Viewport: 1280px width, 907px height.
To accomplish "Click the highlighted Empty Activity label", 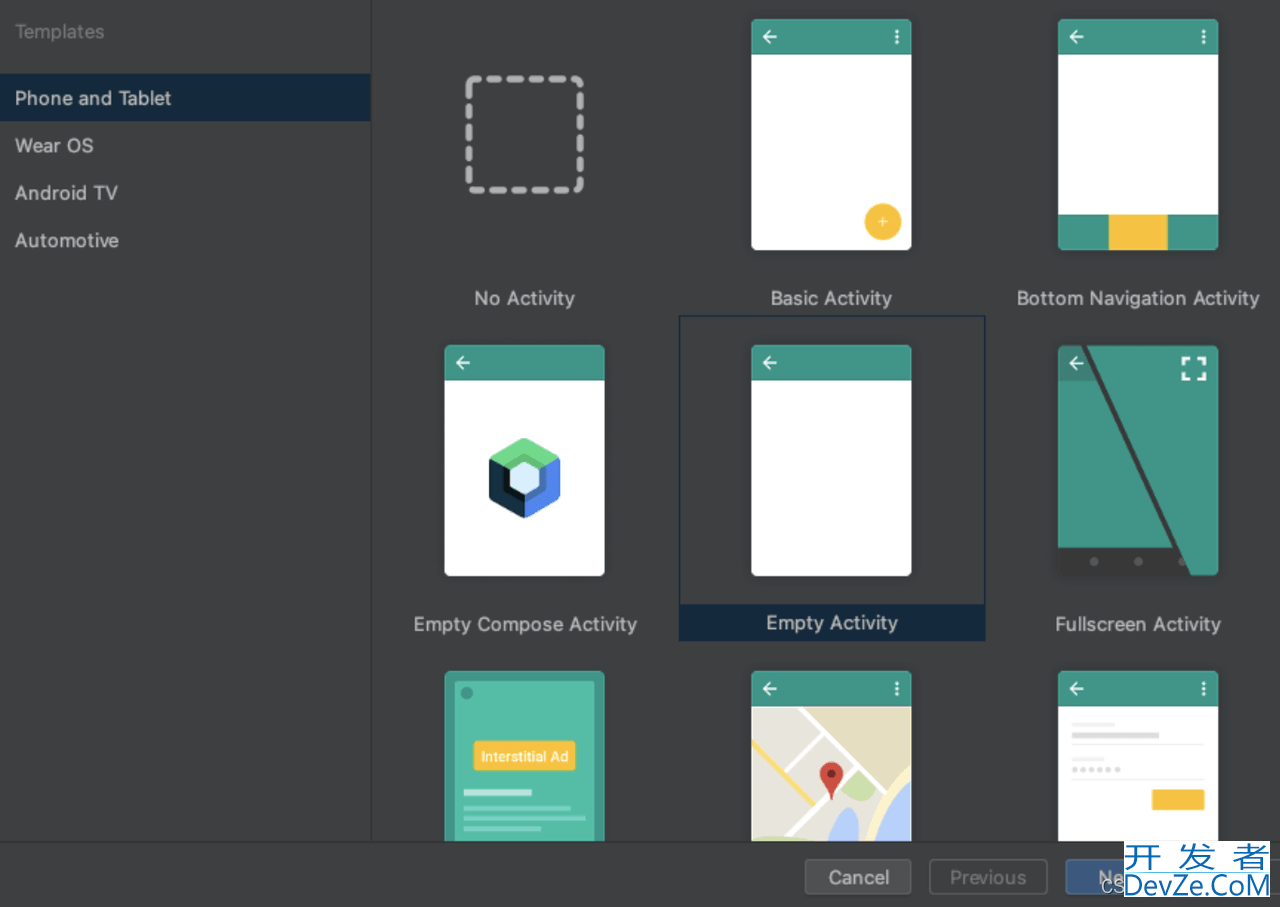I will point(832,623).
